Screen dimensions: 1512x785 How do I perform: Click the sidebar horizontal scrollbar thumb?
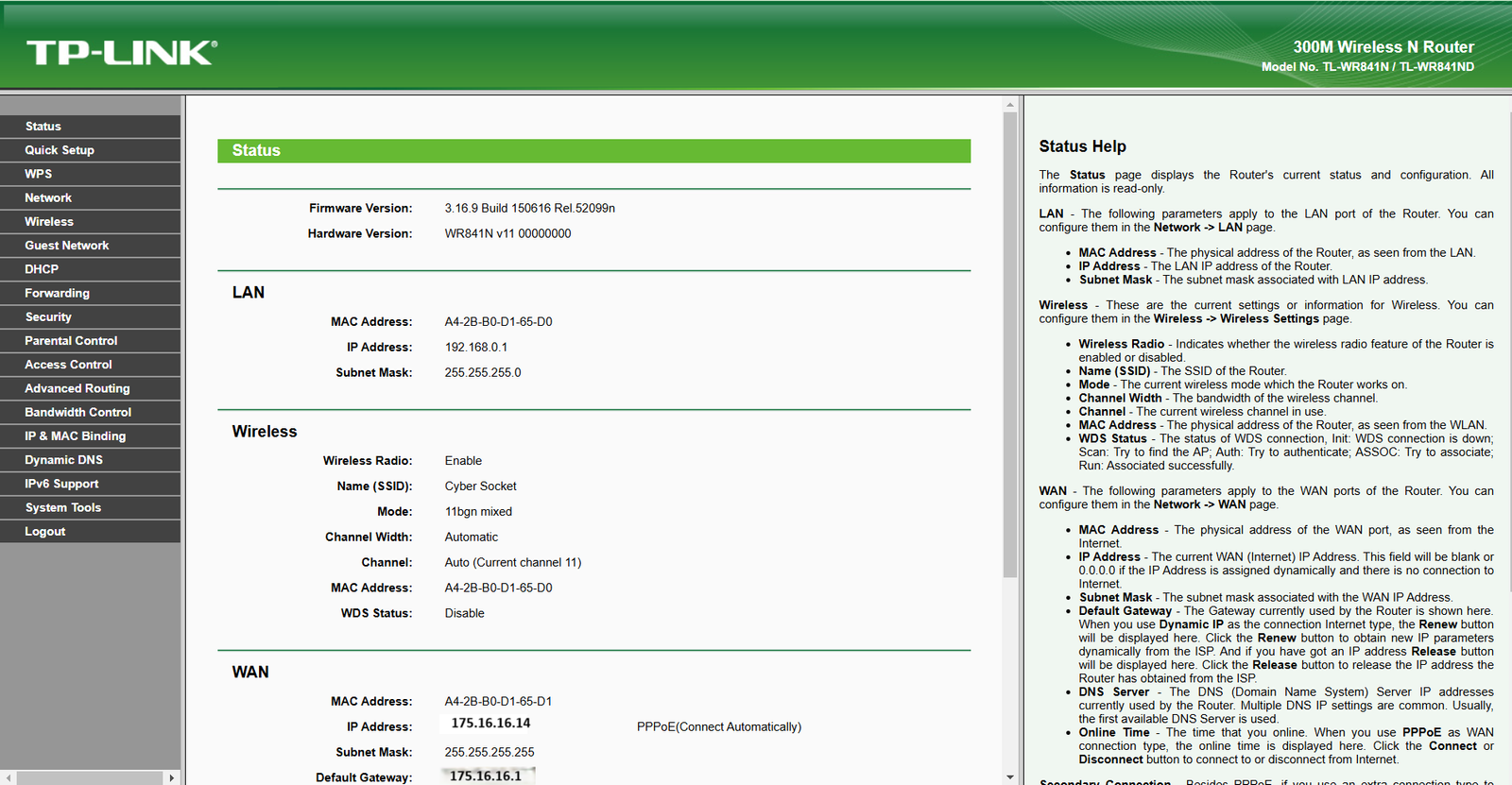point(90,777)
